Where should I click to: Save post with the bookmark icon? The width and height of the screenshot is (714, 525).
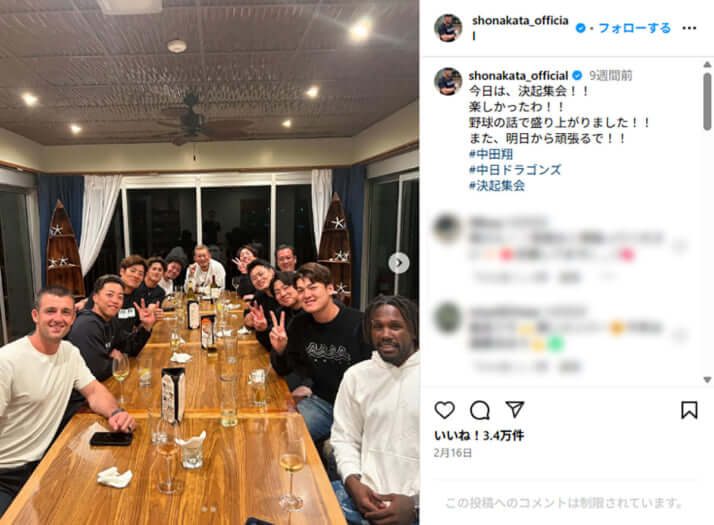(x=689, y=410)
